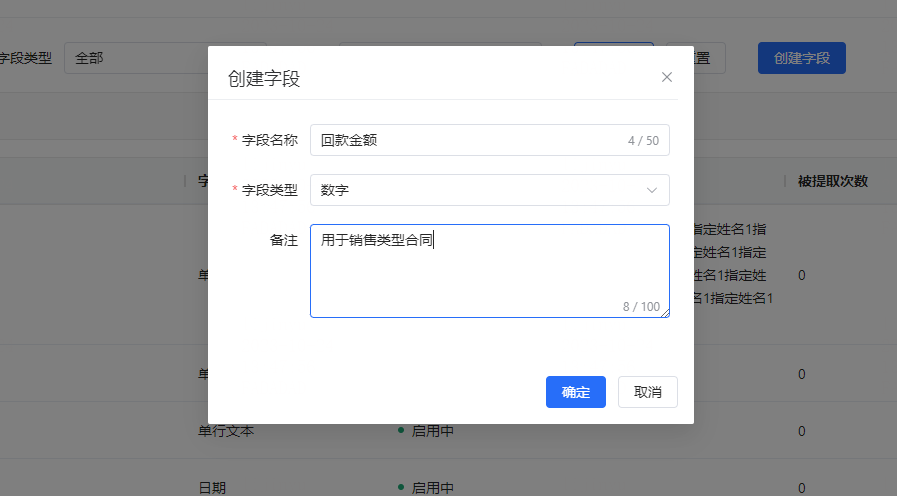Click the 创建字段 button in background page
Image resolution: width=897 pixels, height=496 pixels.
801,58
